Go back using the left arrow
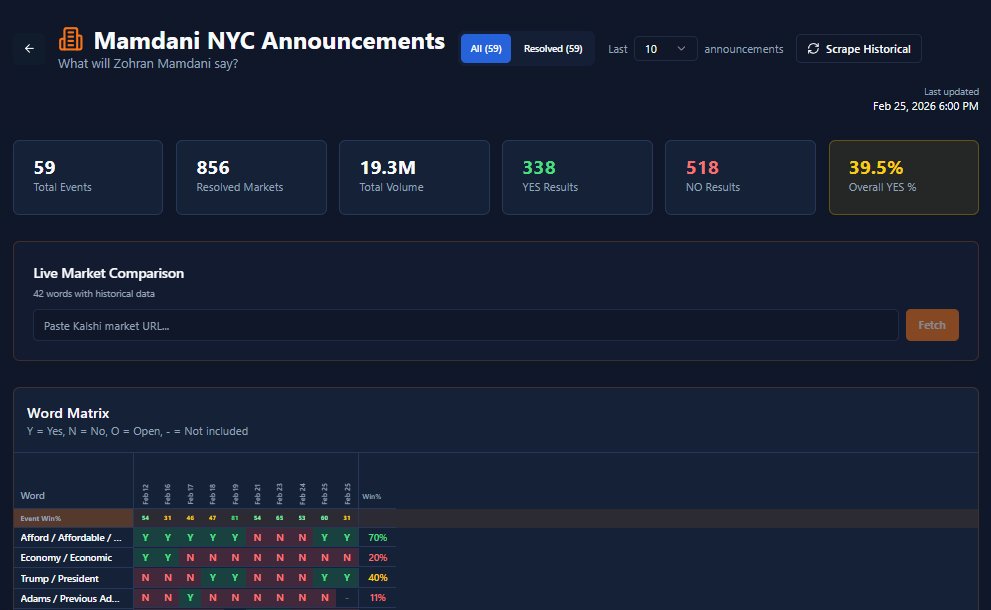Screen dimensions: 991x610 click(x=29, y=49)
